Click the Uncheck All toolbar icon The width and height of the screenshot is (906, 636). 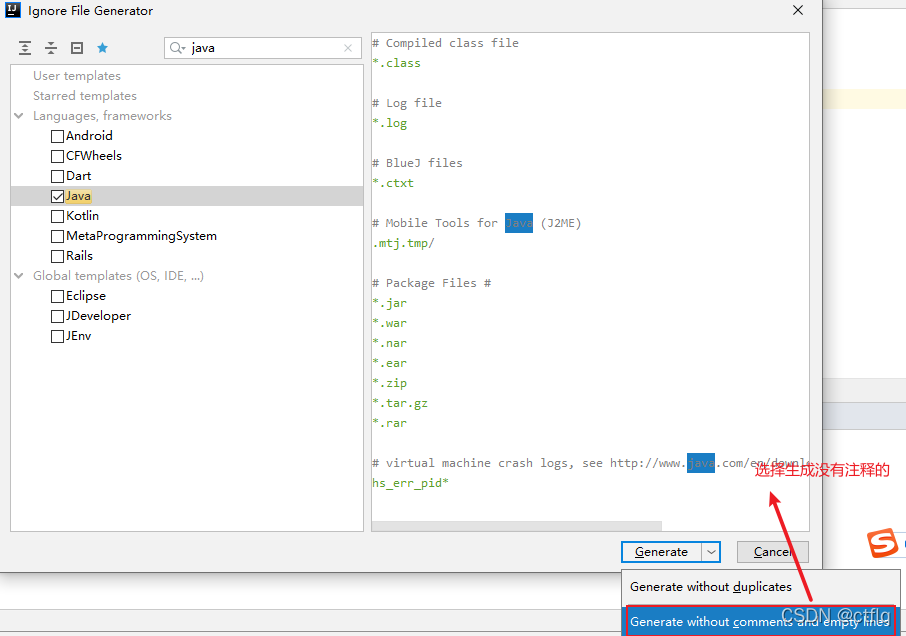[x=77, y=48]
